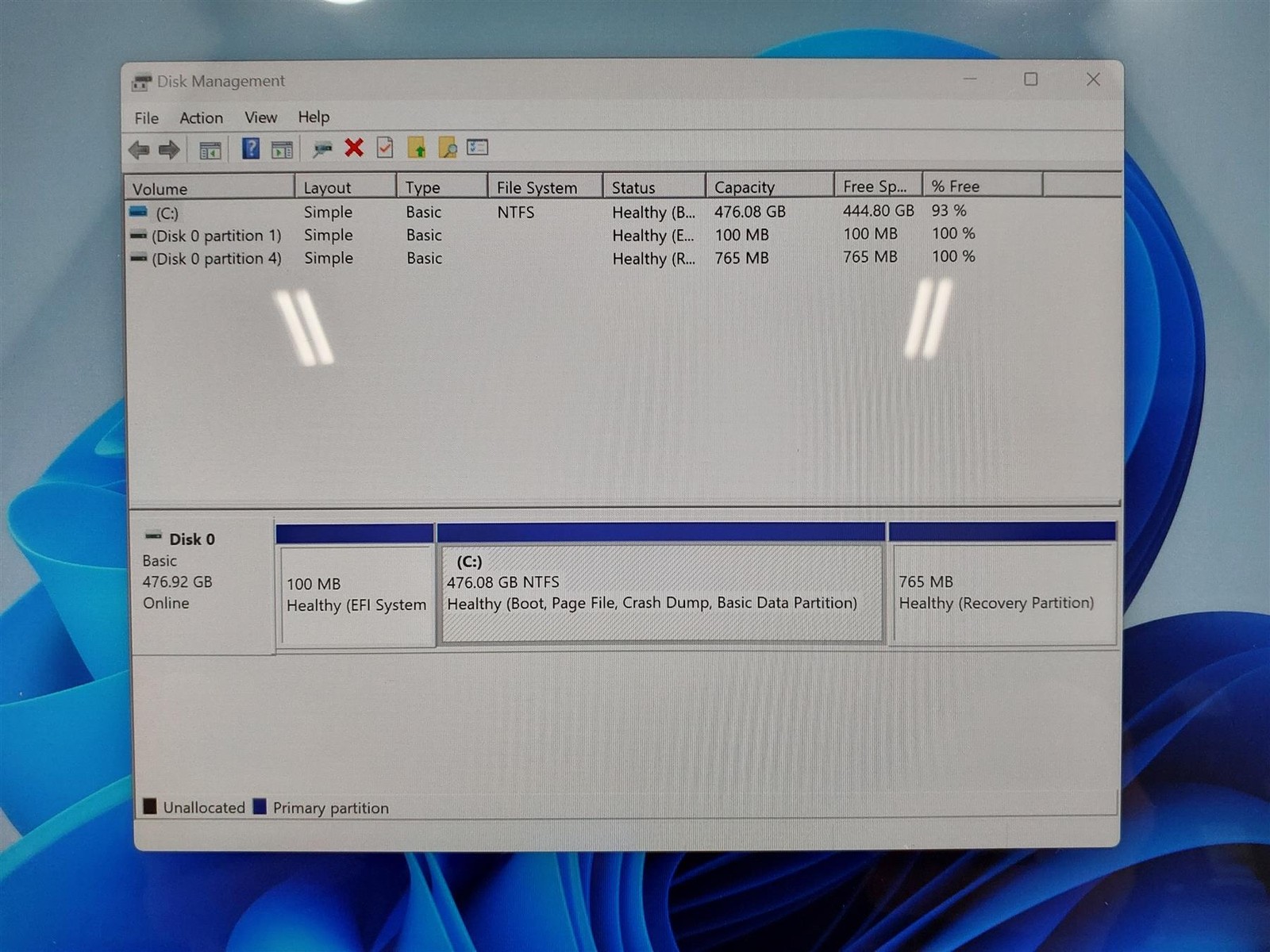The image size is (1270, 952).
Task: Sort by the Layout column header
Action: [x=345, y=187]
